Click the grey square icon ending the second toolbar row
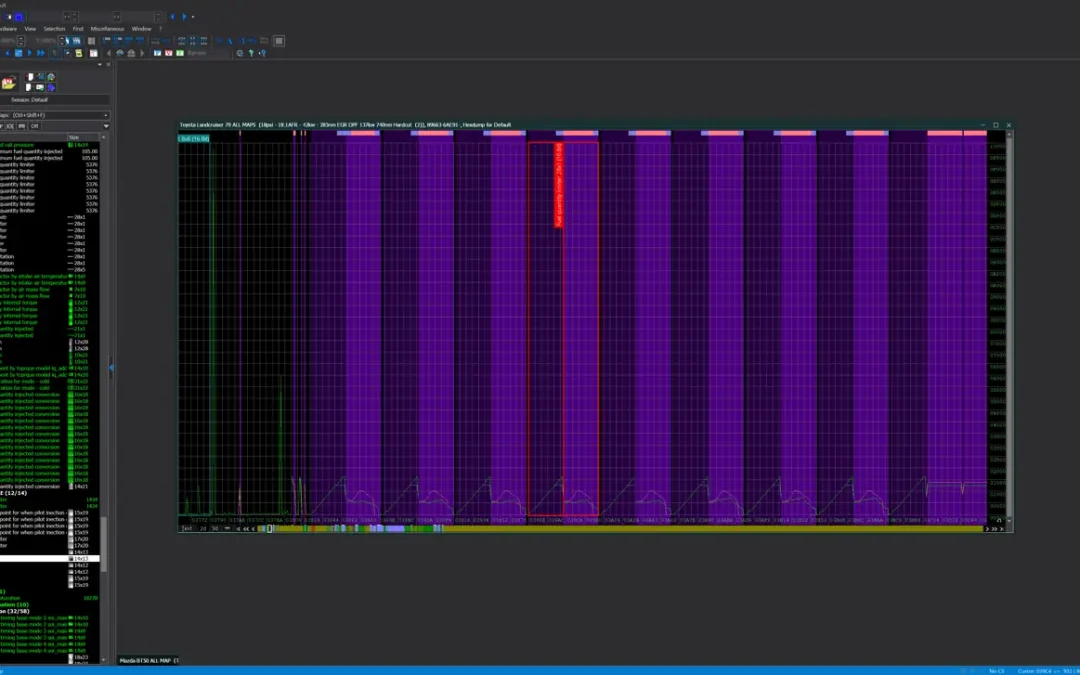 pos(279,41)
